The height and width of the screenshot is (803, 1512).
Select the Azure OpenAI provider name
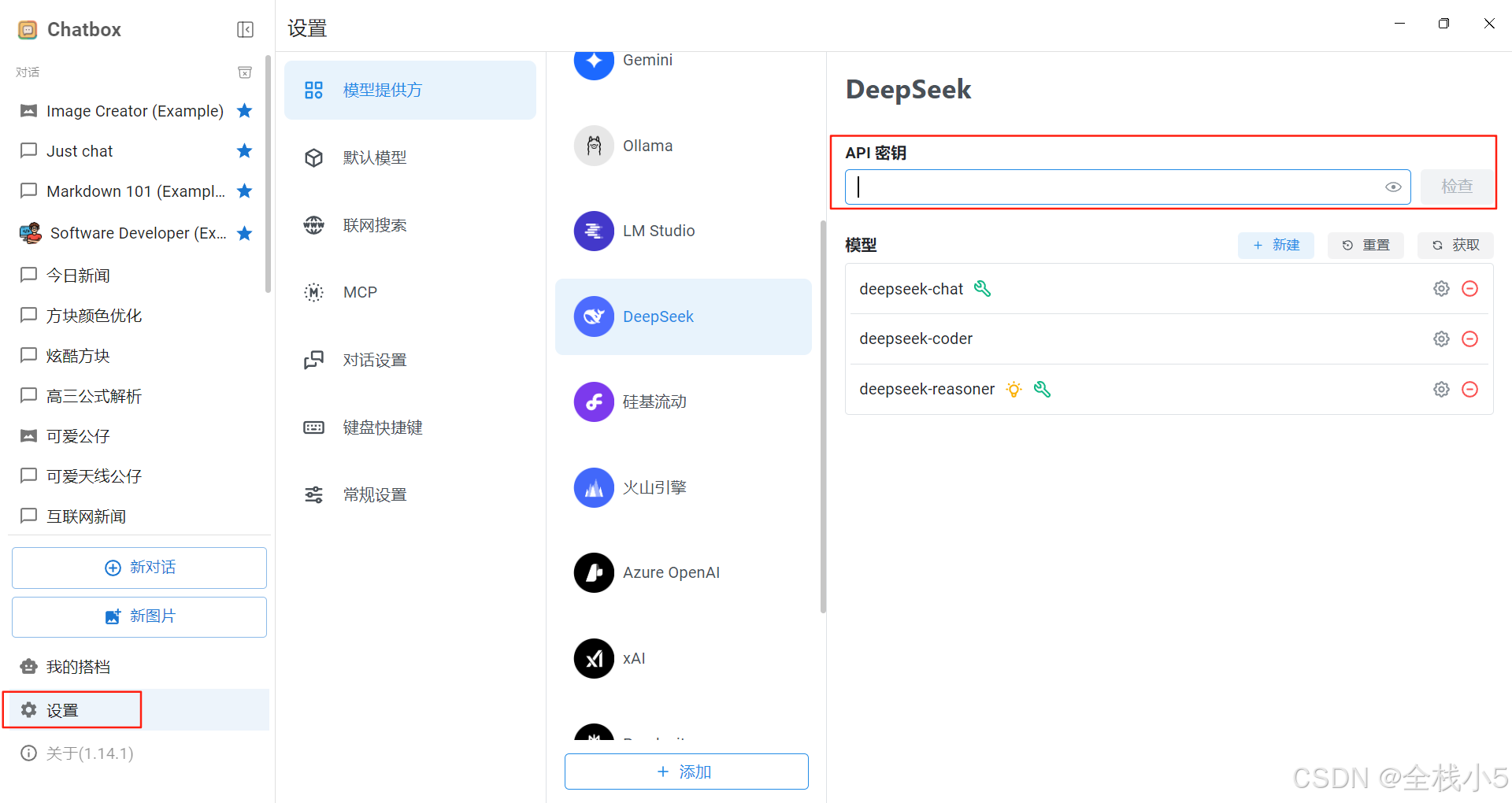(x=671, y=572)
